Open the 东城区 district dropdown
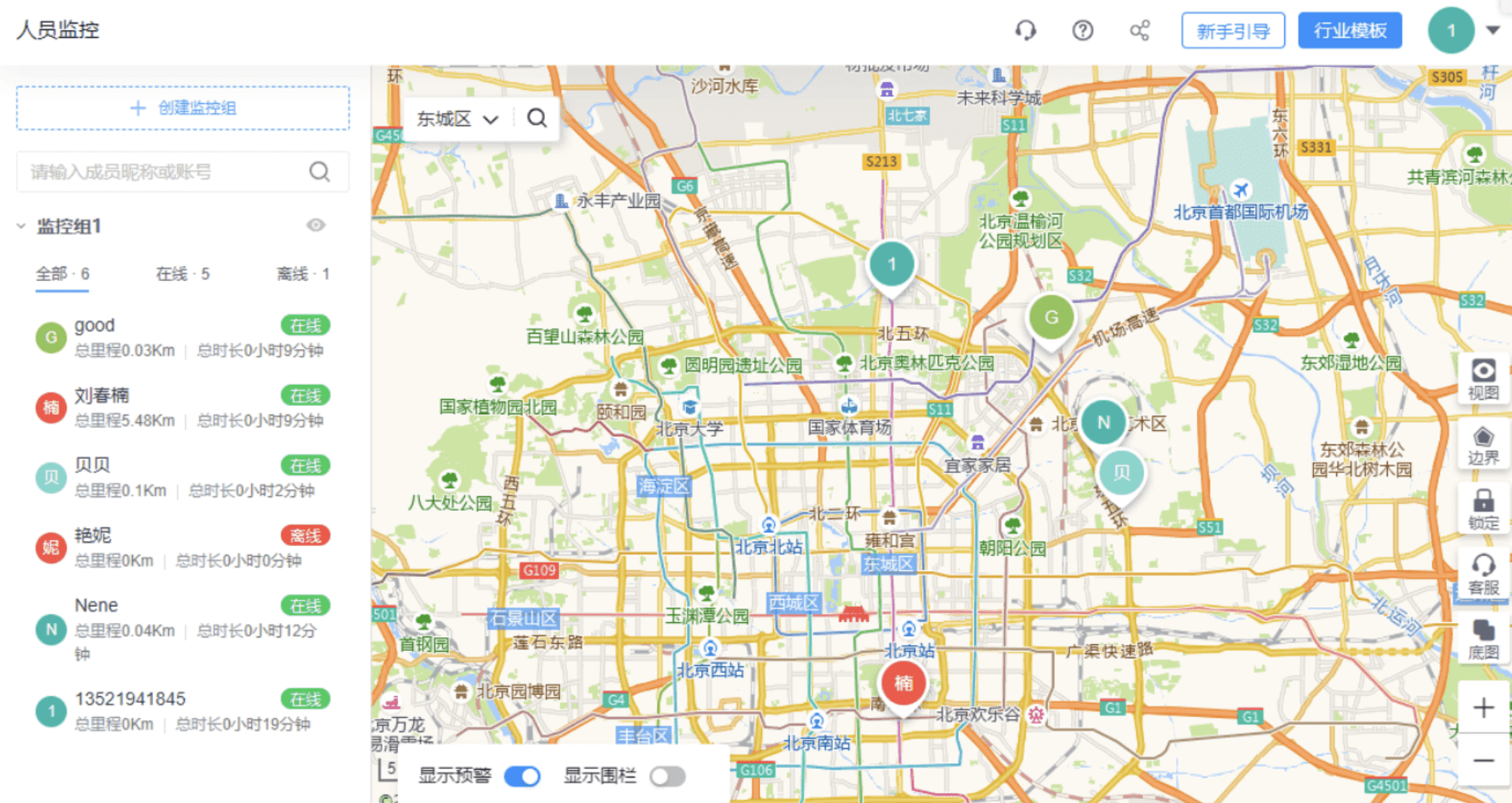The height and width of the screenshot is (803, 1512). click(458, 119)
